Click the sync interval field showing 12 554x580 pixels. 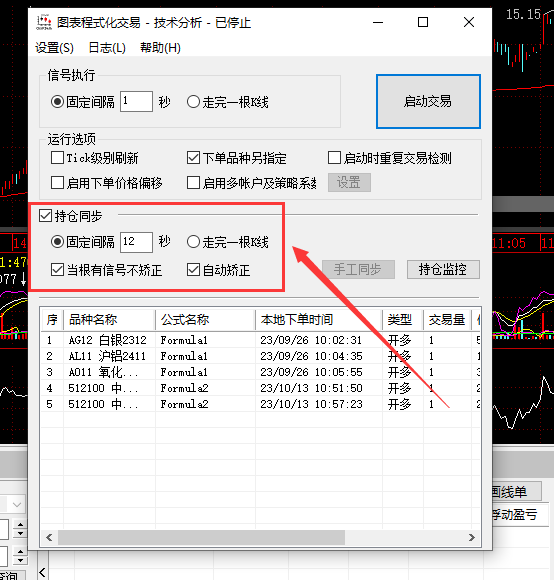click(136, 242)
